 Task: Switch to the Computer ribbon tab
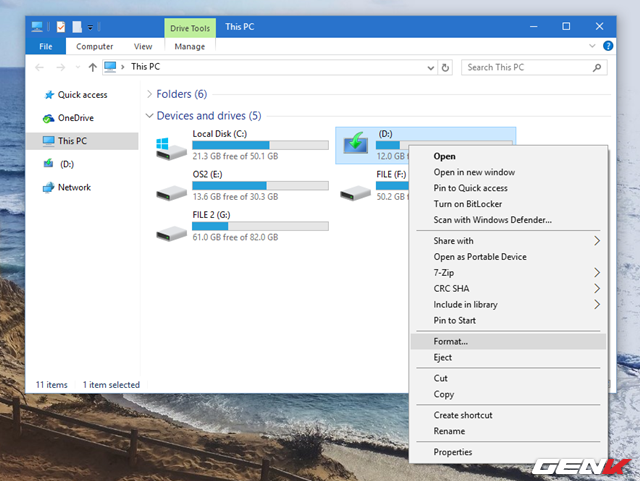click(x=94, y=47)
